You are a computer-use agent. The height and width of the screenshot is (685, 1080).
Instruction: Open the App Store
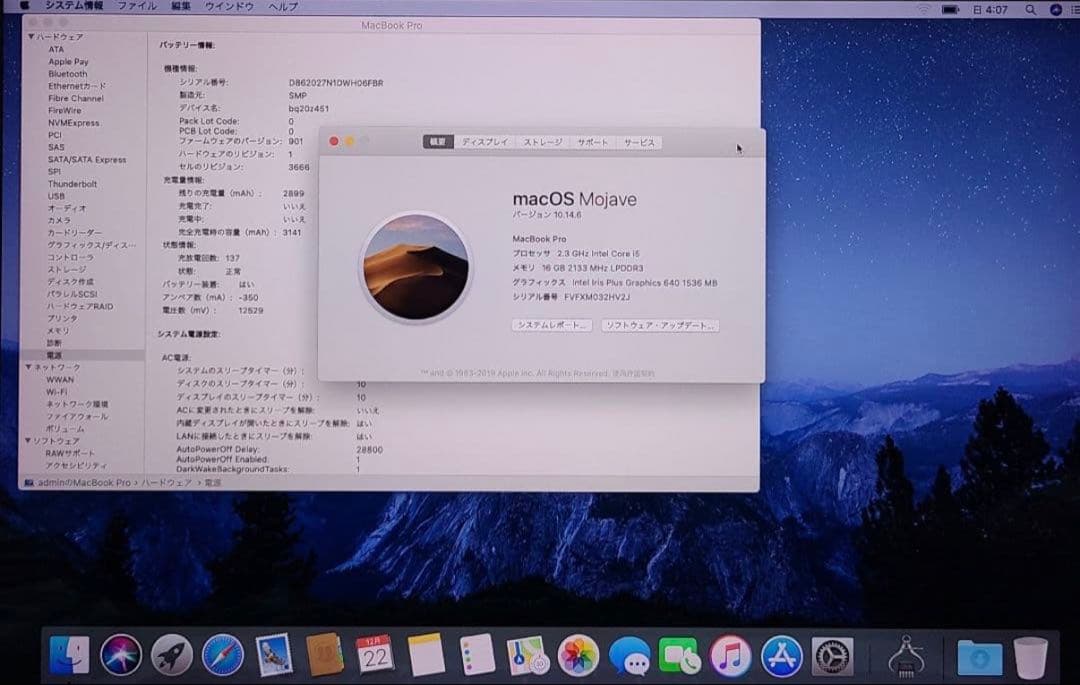782,655
